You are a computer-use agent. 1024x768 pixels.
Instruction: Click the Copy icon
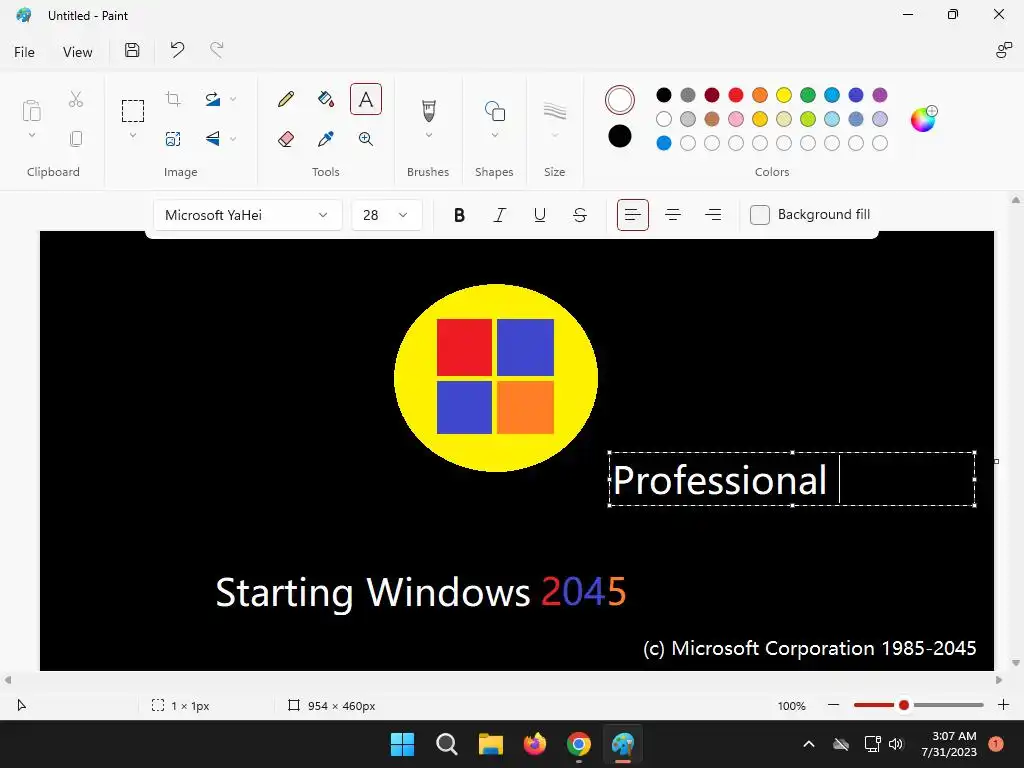(x=76, y=139)
